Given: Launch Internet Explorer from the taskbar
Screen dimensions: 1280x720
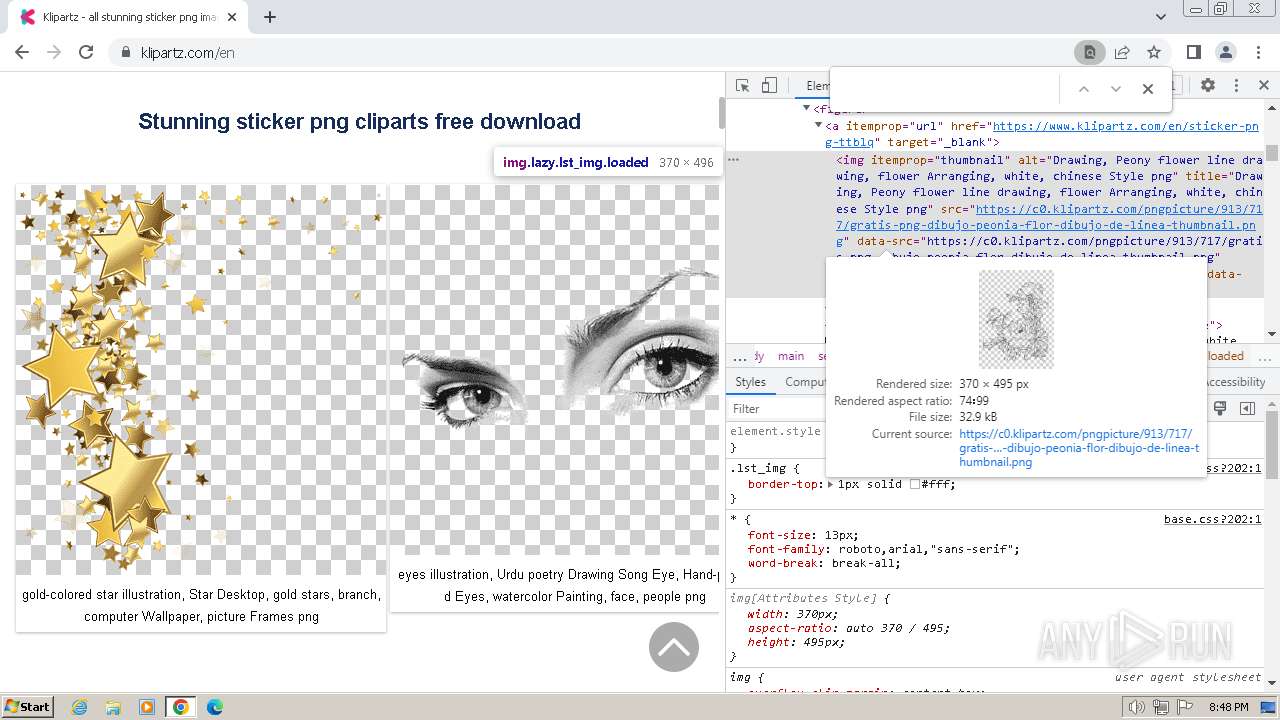Looking at the screenshot, I should (x=80, y=707).
